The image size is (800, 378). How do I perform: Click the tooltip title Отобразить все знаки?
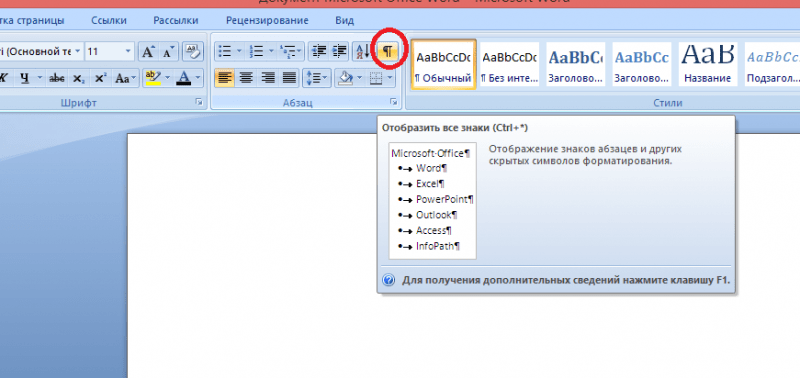[x=455, y=128]
